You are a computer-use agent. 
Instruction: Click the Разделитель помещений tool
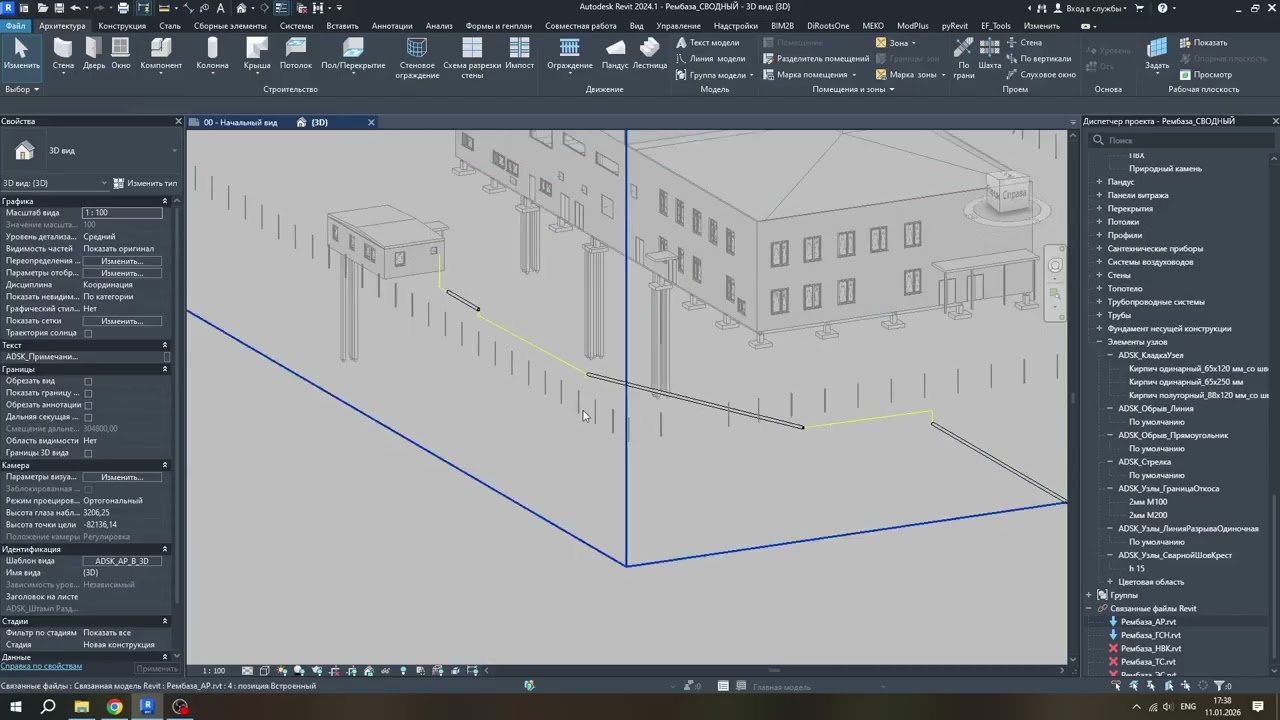coord(816,59)
